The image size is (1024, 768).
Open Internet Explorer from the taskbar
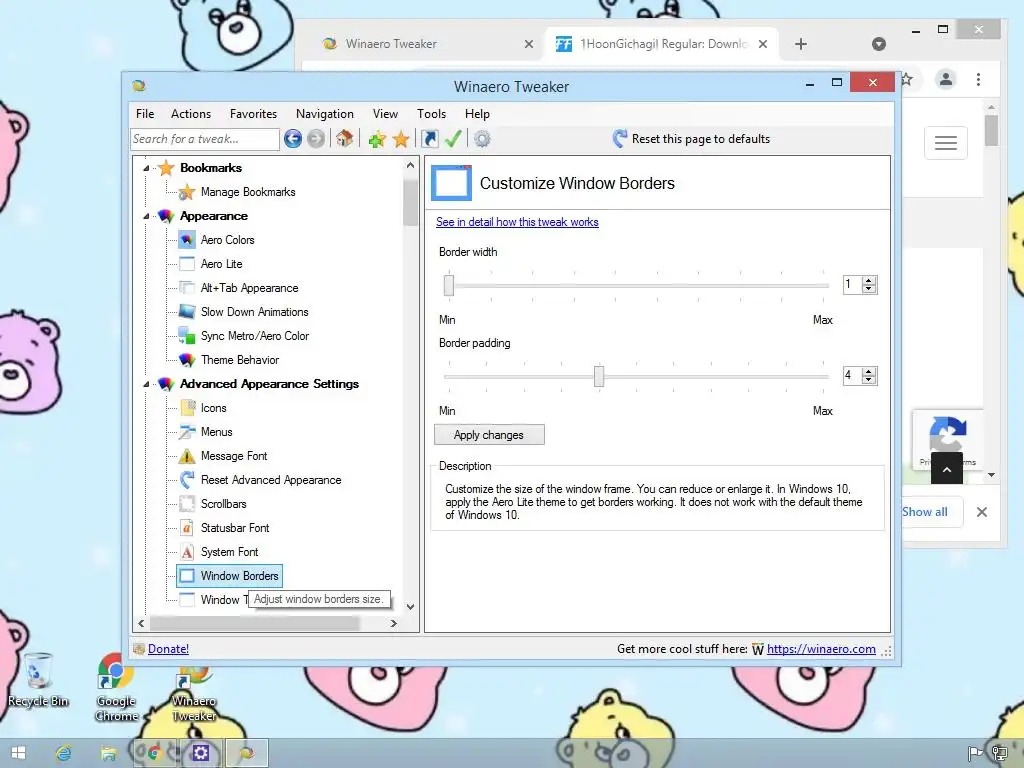63,753
